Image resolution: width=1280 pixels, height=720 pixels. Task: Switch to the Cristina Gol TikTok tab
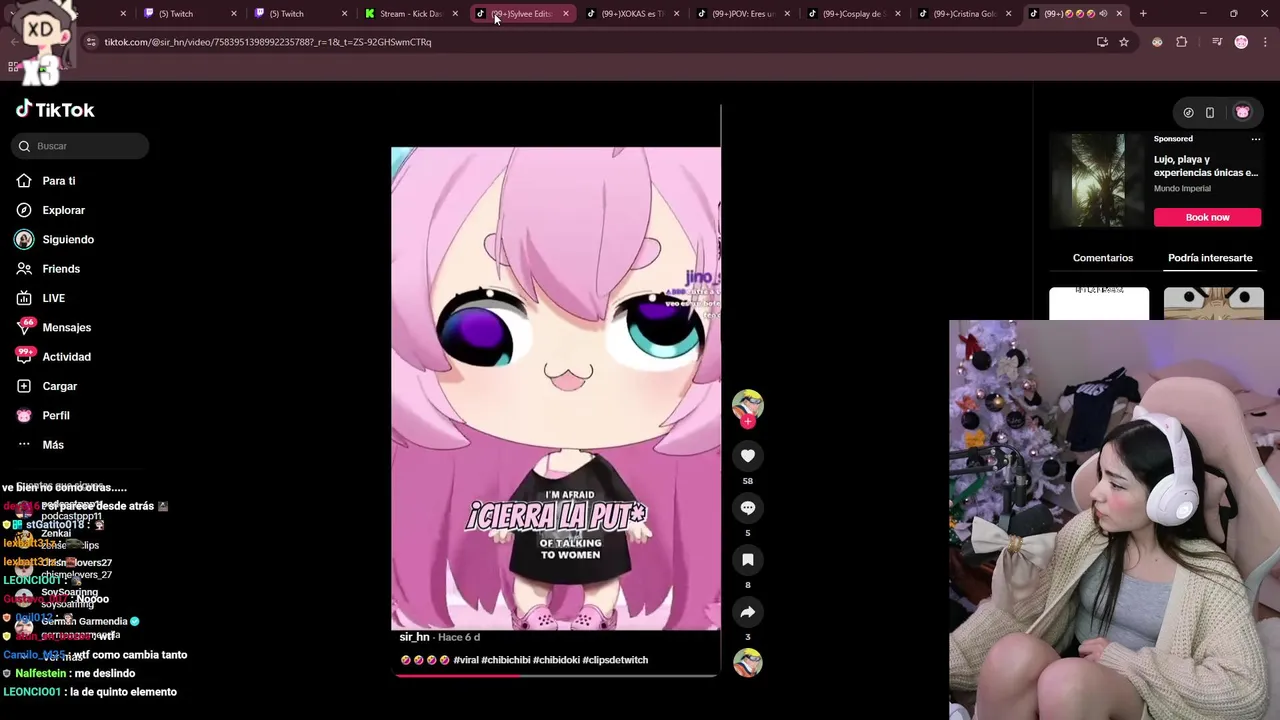point(963,14)
